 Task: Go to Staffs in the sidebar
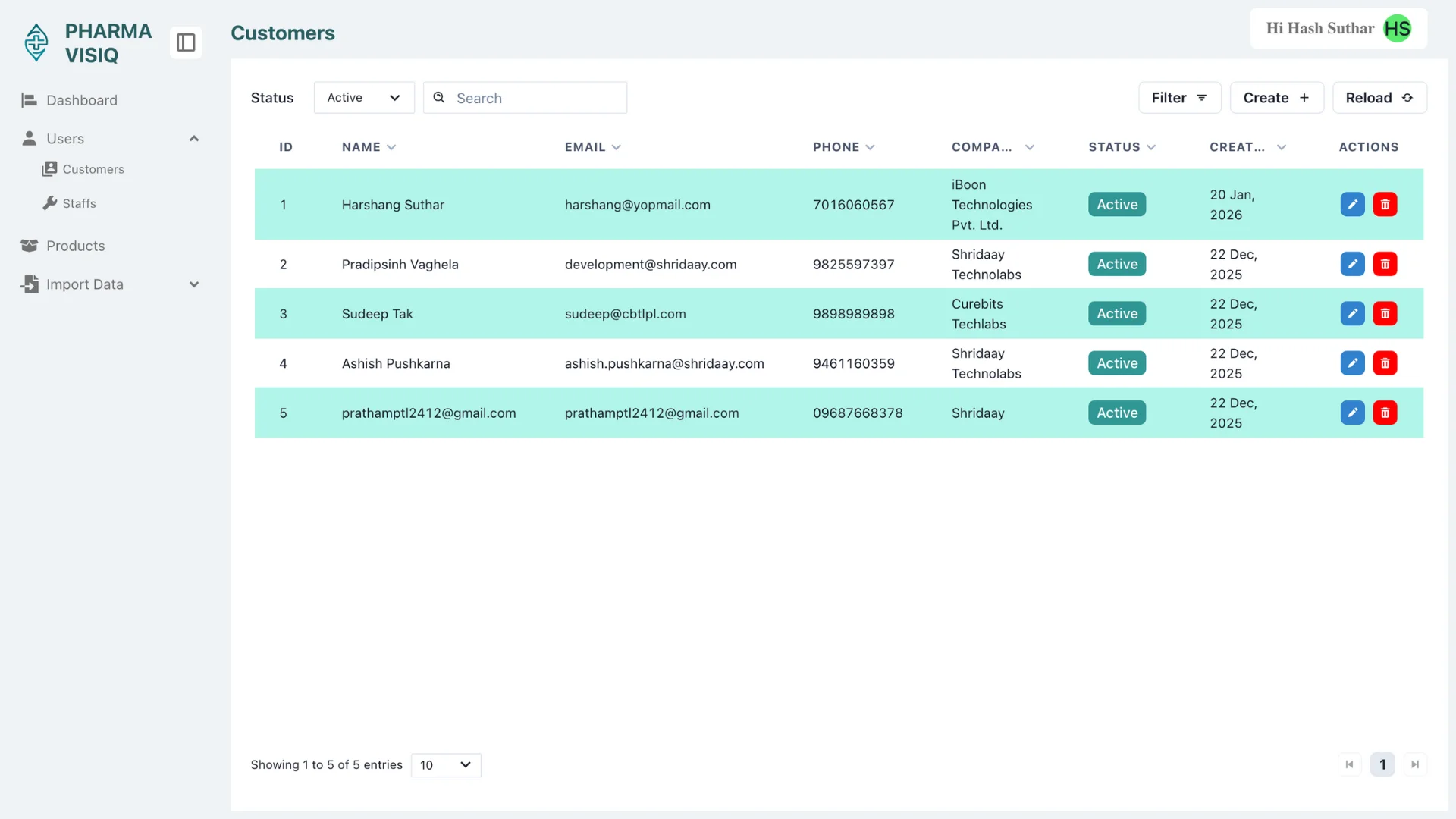click(x=79, y=203)
